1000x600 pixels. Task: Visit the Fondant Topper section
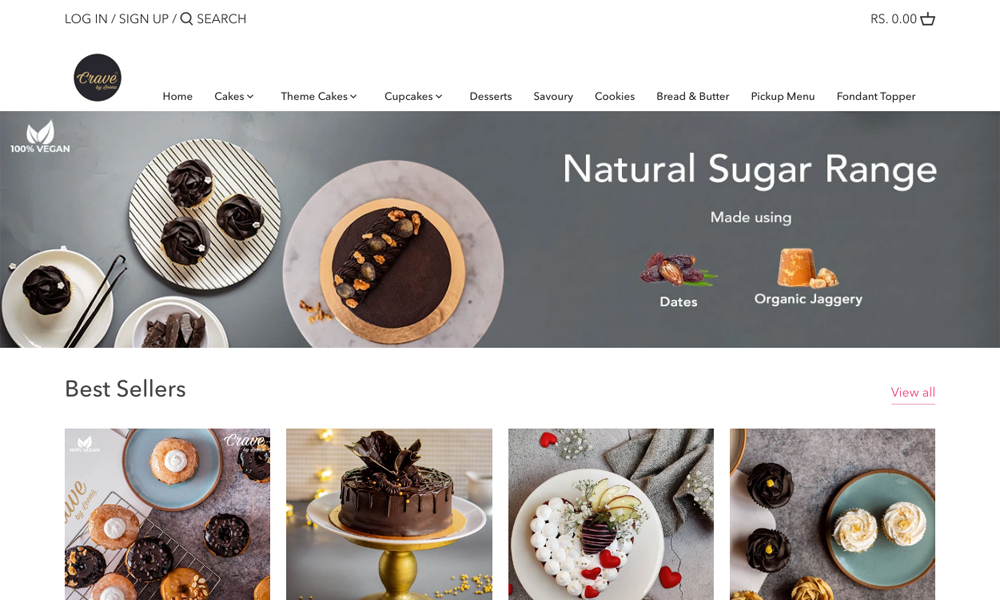(x=876, y=96)
